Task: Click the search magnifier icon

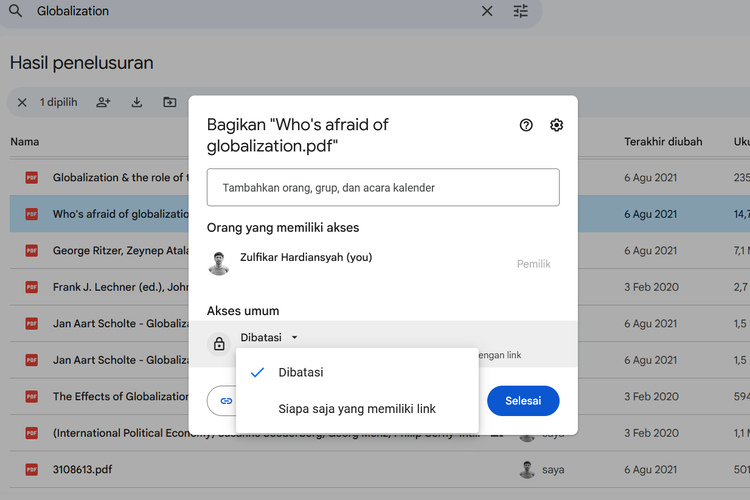Action: pyautogui.click(x=15, y=11)
